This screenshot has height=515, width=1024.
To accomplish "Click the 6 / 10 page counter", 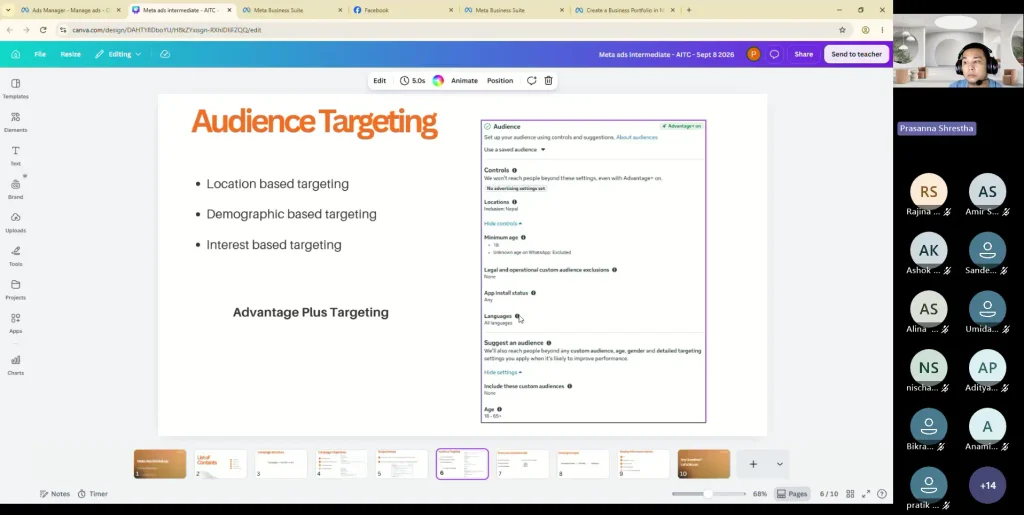I will 828,494.
